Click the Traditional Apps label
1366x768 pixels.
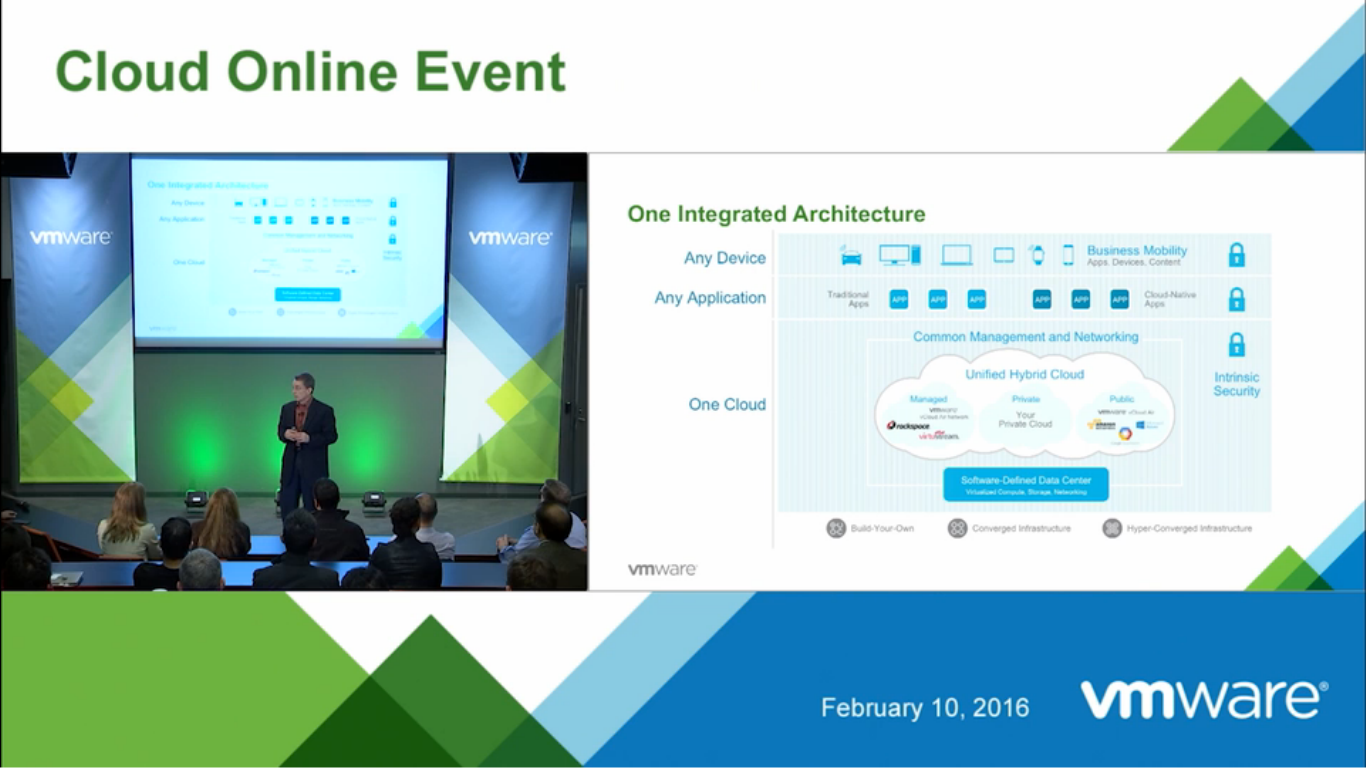point(848,299)
